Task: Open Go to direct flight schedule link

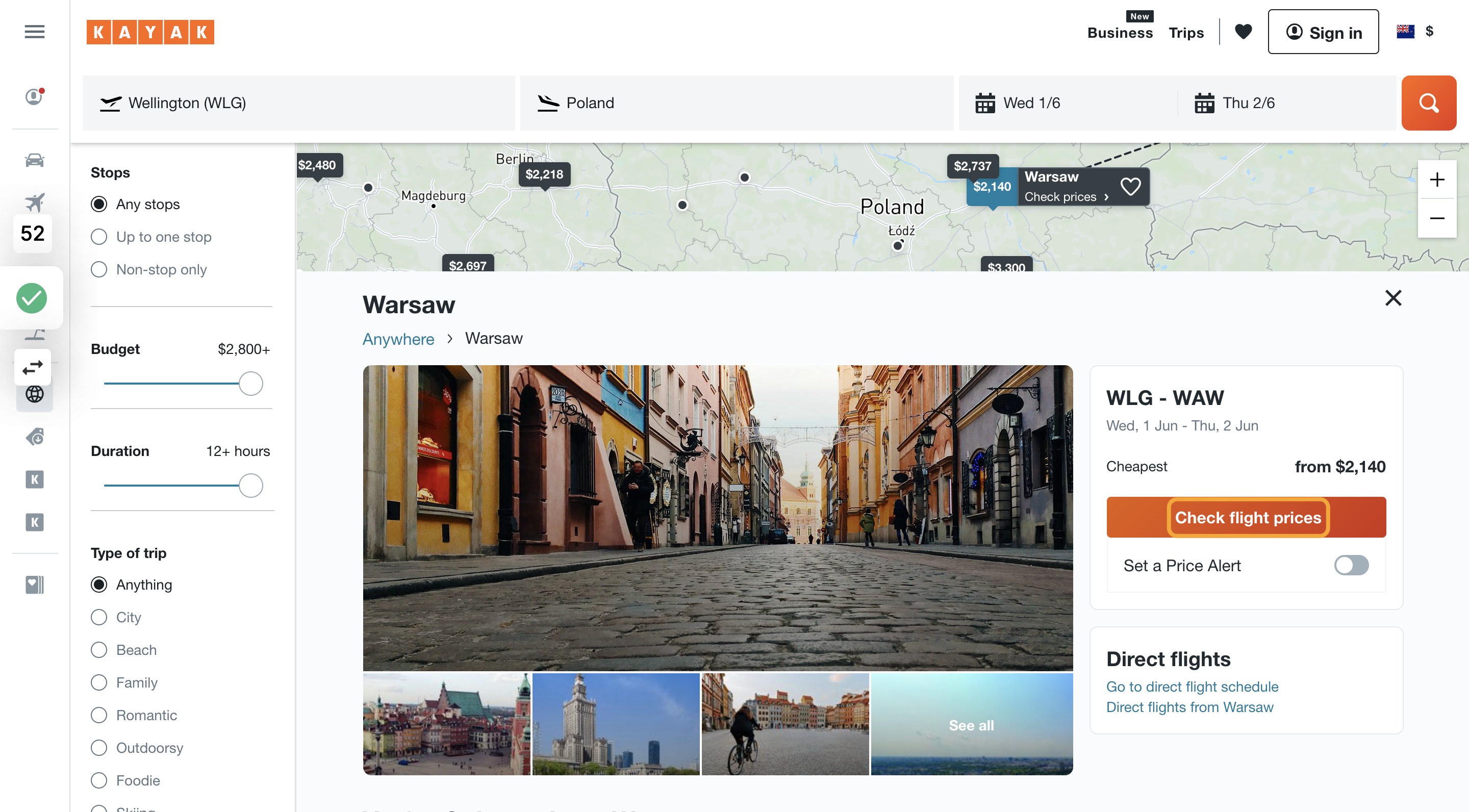Action: tap(1192, 687)
